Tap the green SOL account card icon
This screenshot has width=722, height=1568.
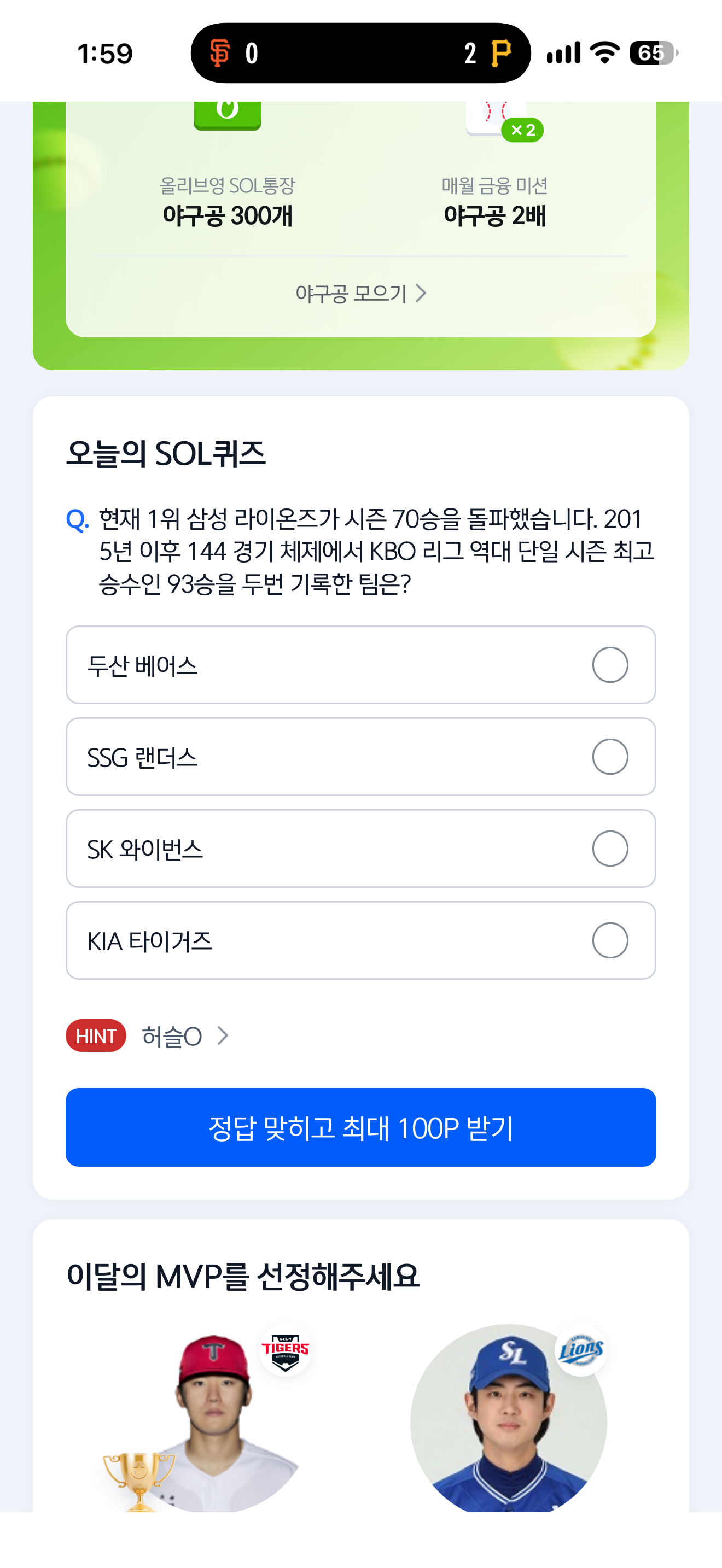point(227,116)
